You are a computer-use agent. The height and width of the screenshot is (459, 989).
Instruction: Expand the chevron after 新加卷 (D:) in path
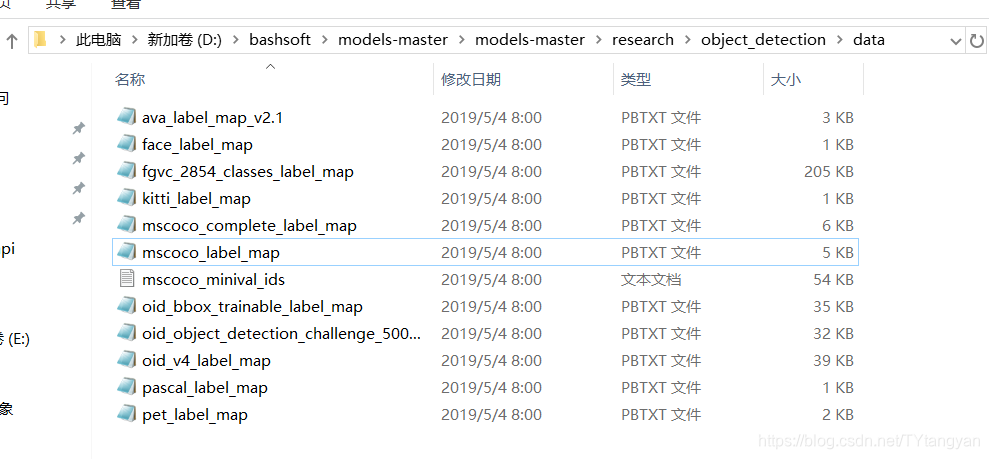click(236, 40)
